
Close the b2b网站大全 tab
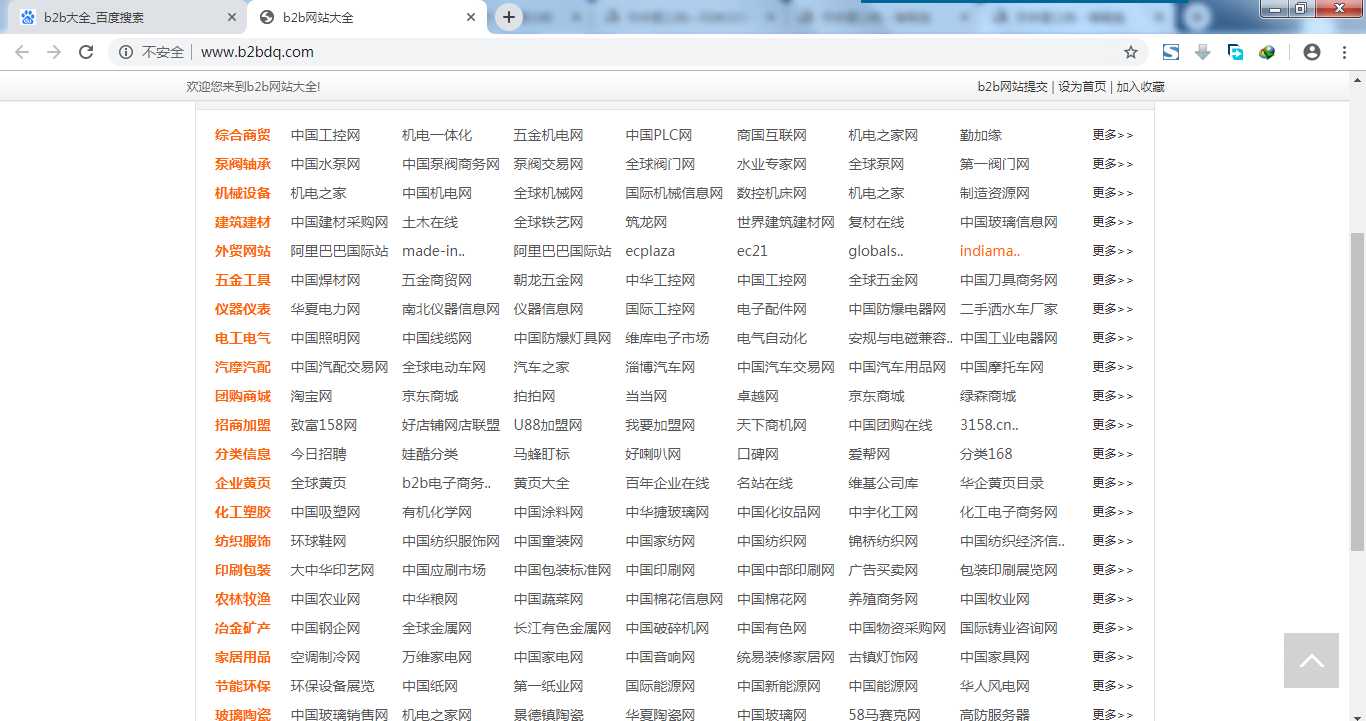(472, 17)
